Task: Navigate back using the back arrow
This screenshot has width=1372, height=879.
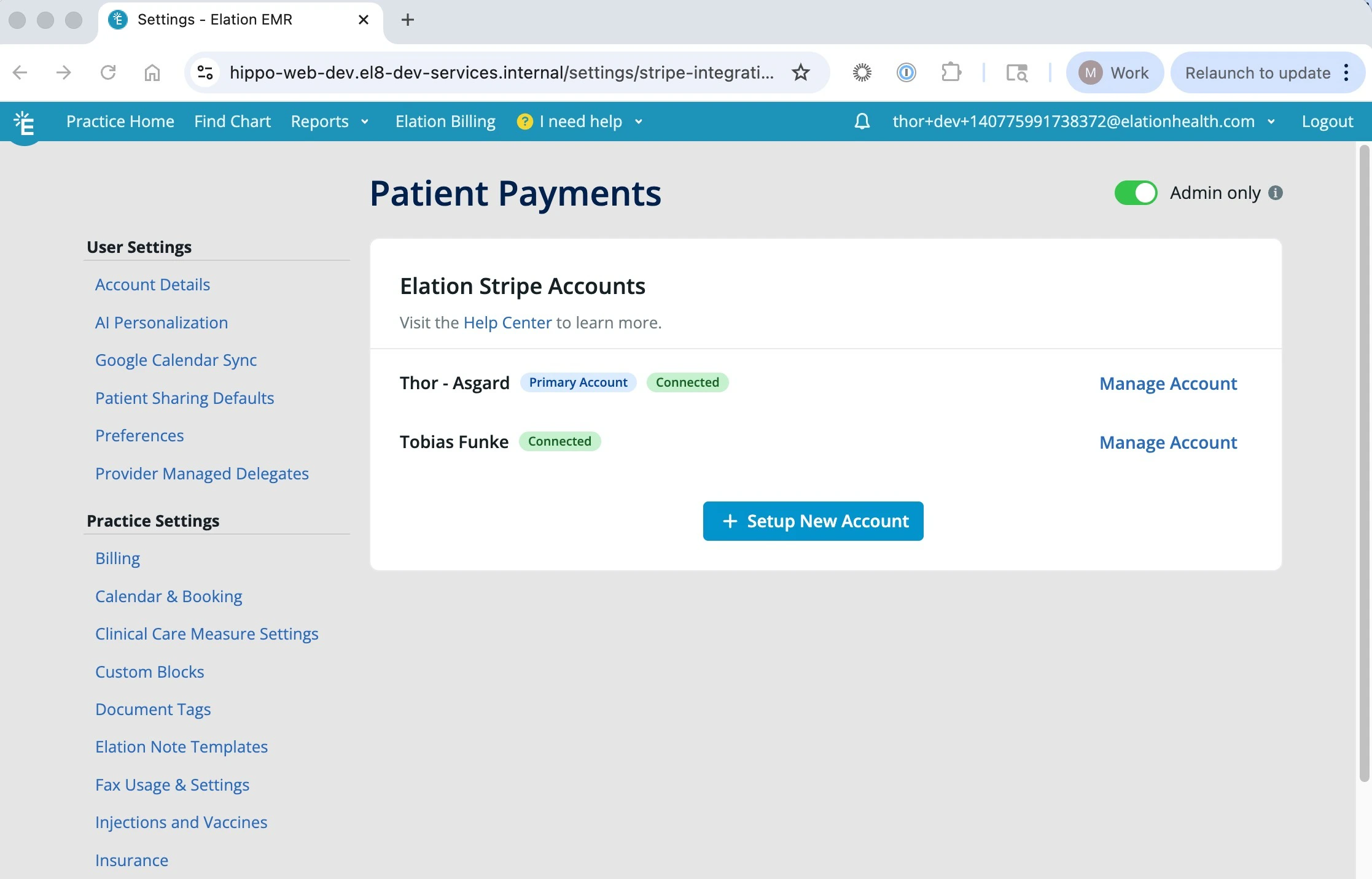Action: 20,72
